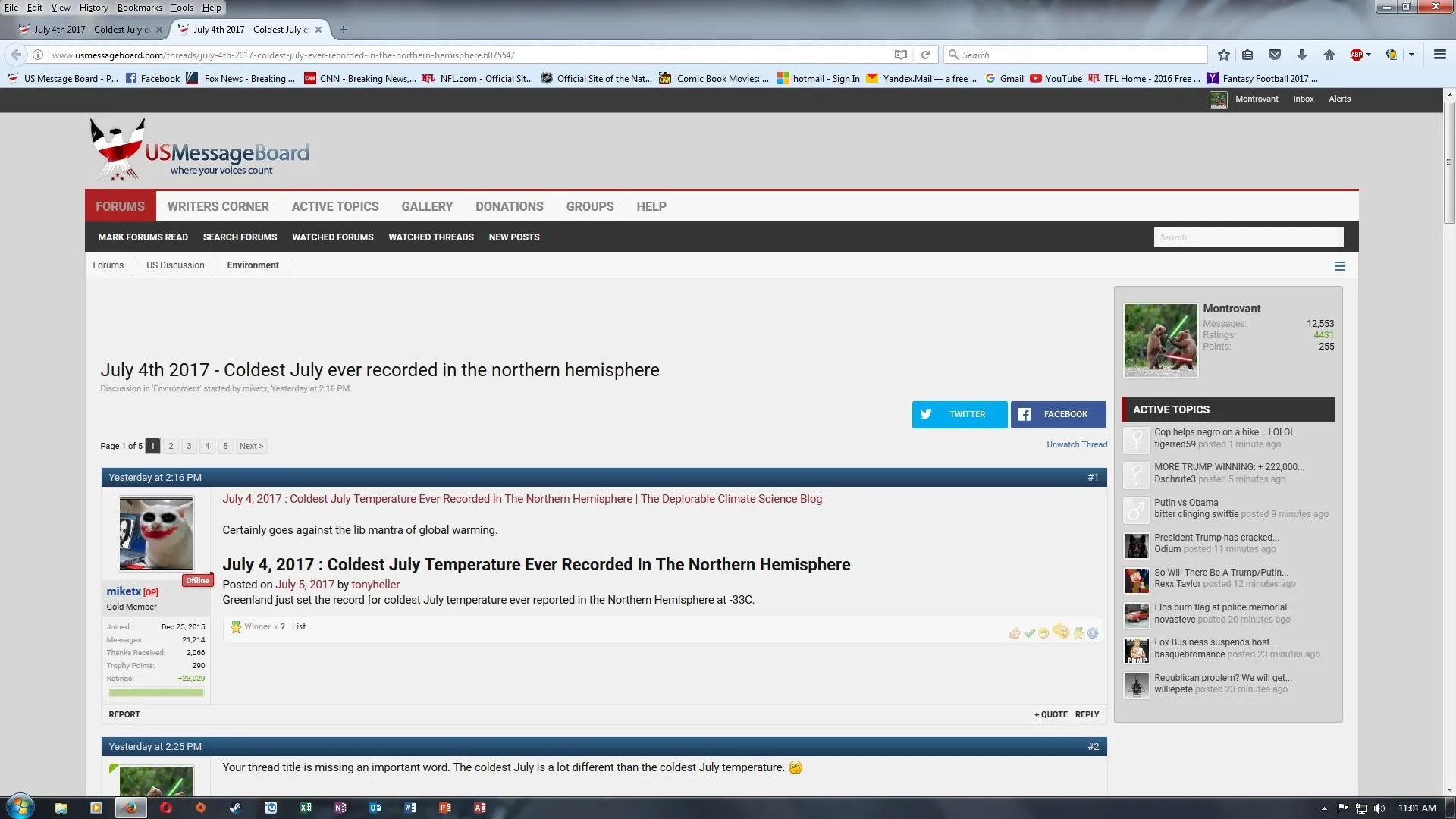The image size is (1456, 819).
Task: Open the Firefox hamburger menu
Action: (x=1439, y=54)
